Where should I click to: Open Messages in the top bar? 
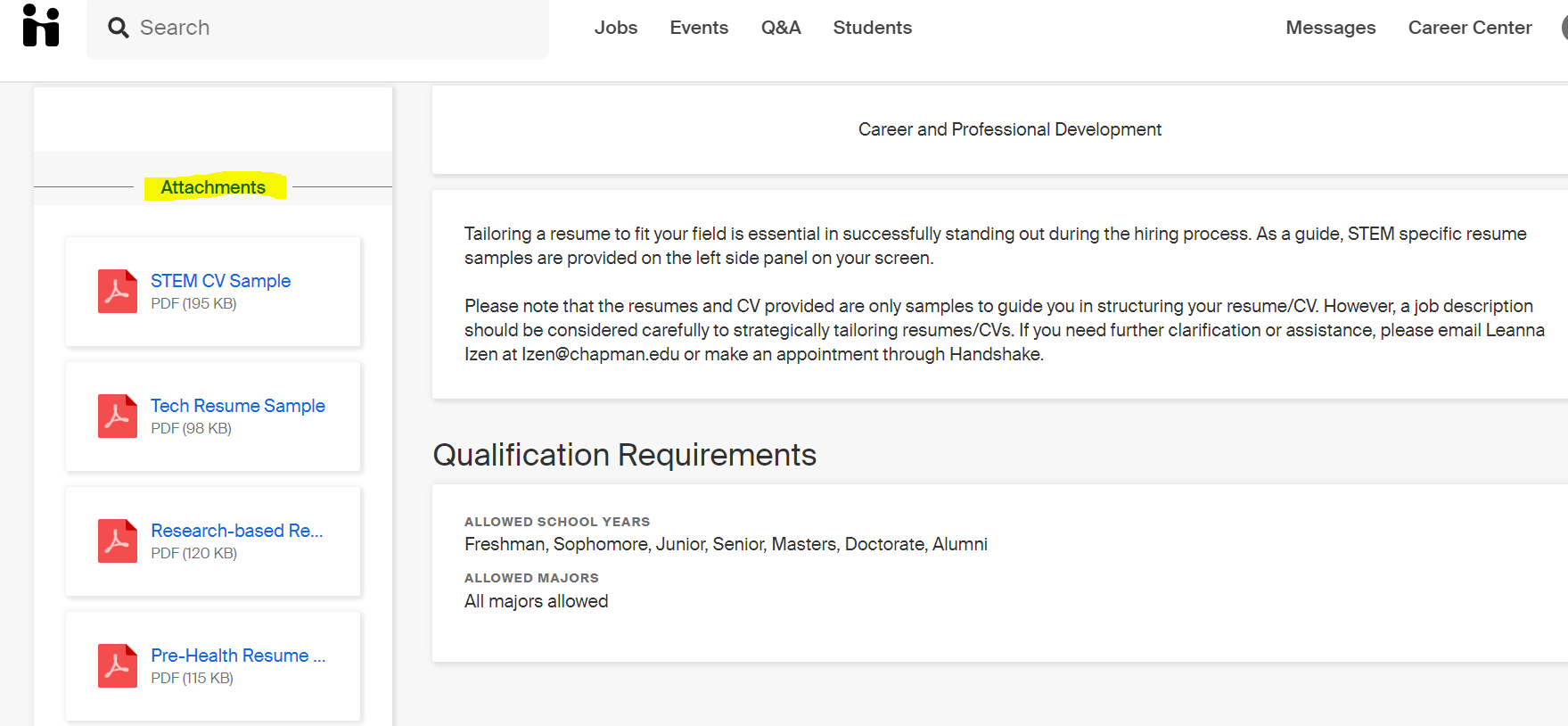1330,28
